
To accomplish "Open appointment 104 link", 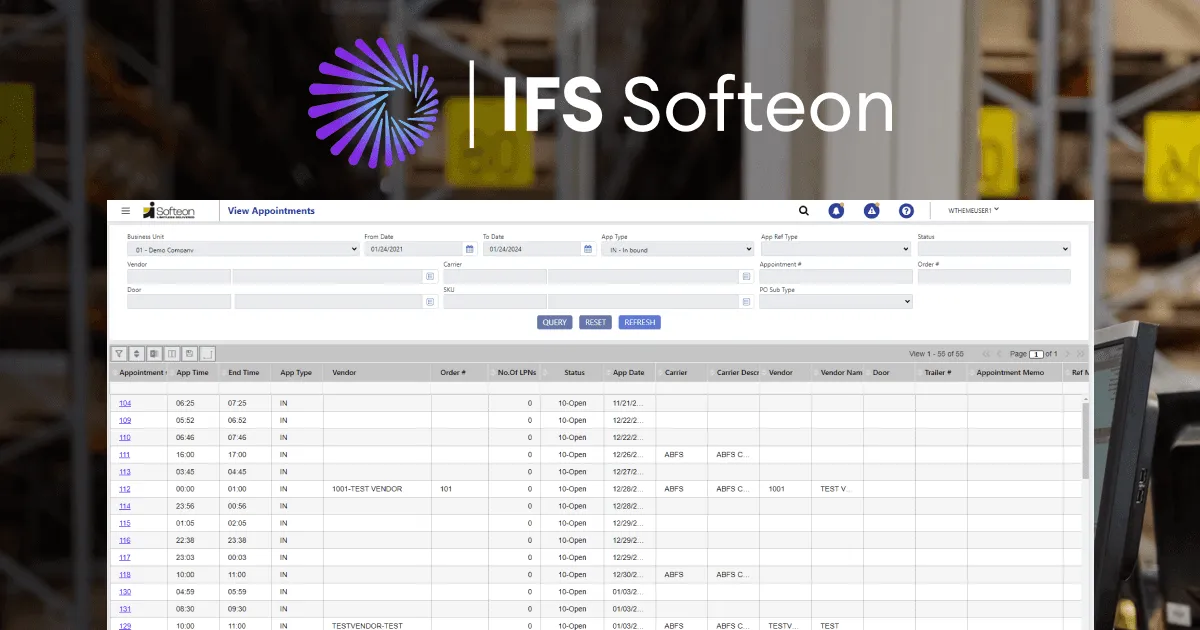I will pyautogui.click(x=125, y=403).
